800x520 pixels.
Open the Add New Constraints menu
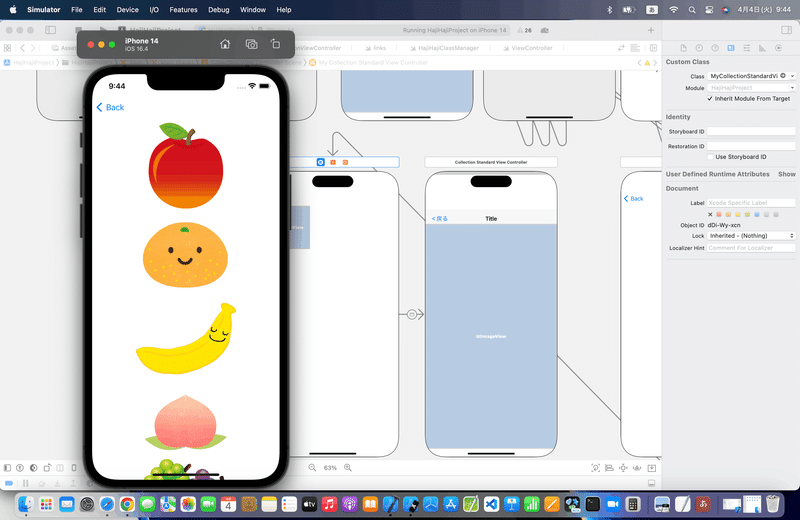click(x=623, y=468)
